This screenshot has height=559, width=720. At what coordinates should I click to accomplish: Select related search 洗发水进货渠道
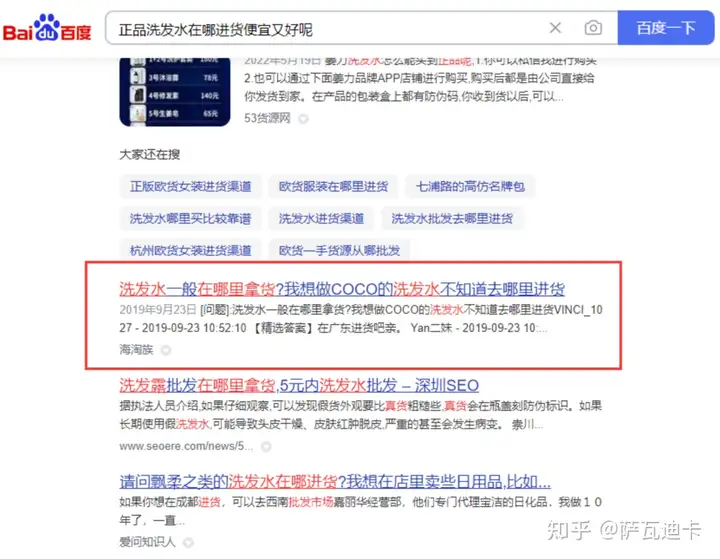pyautogui.click(x=321, y=219)
